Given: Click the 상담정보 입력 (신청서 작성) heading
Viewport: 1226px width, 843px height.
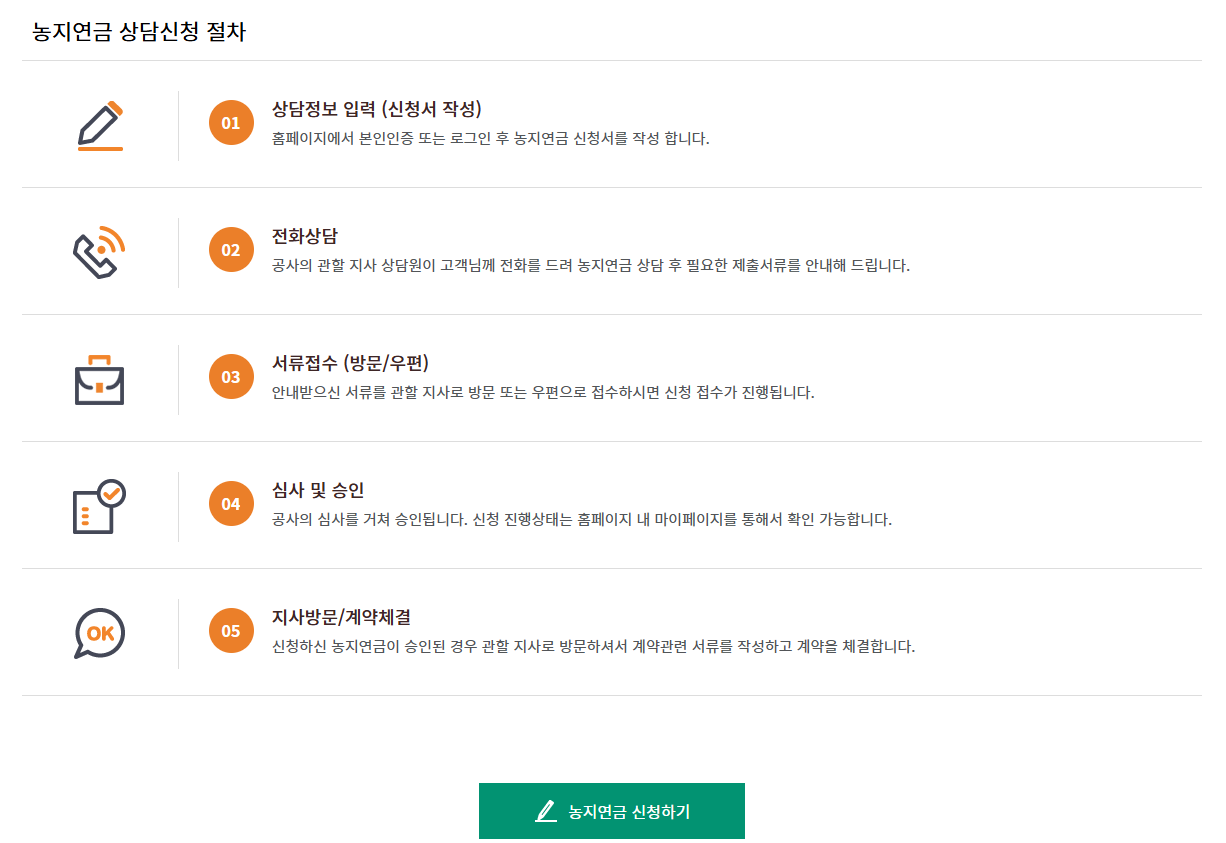Looking at the screenshot, I should pos(366,109).
